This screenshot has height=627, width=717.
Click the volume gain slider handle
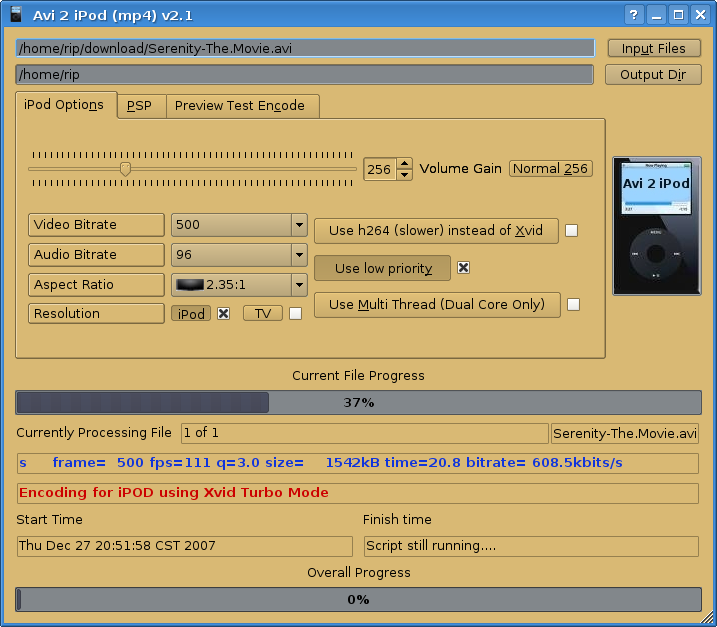[125, 169]
